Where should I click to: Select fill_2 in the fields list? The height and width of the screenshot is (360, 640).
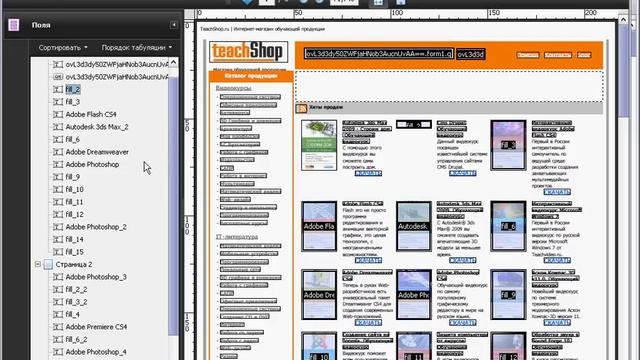pyautogui.click(x=73, y=89)
